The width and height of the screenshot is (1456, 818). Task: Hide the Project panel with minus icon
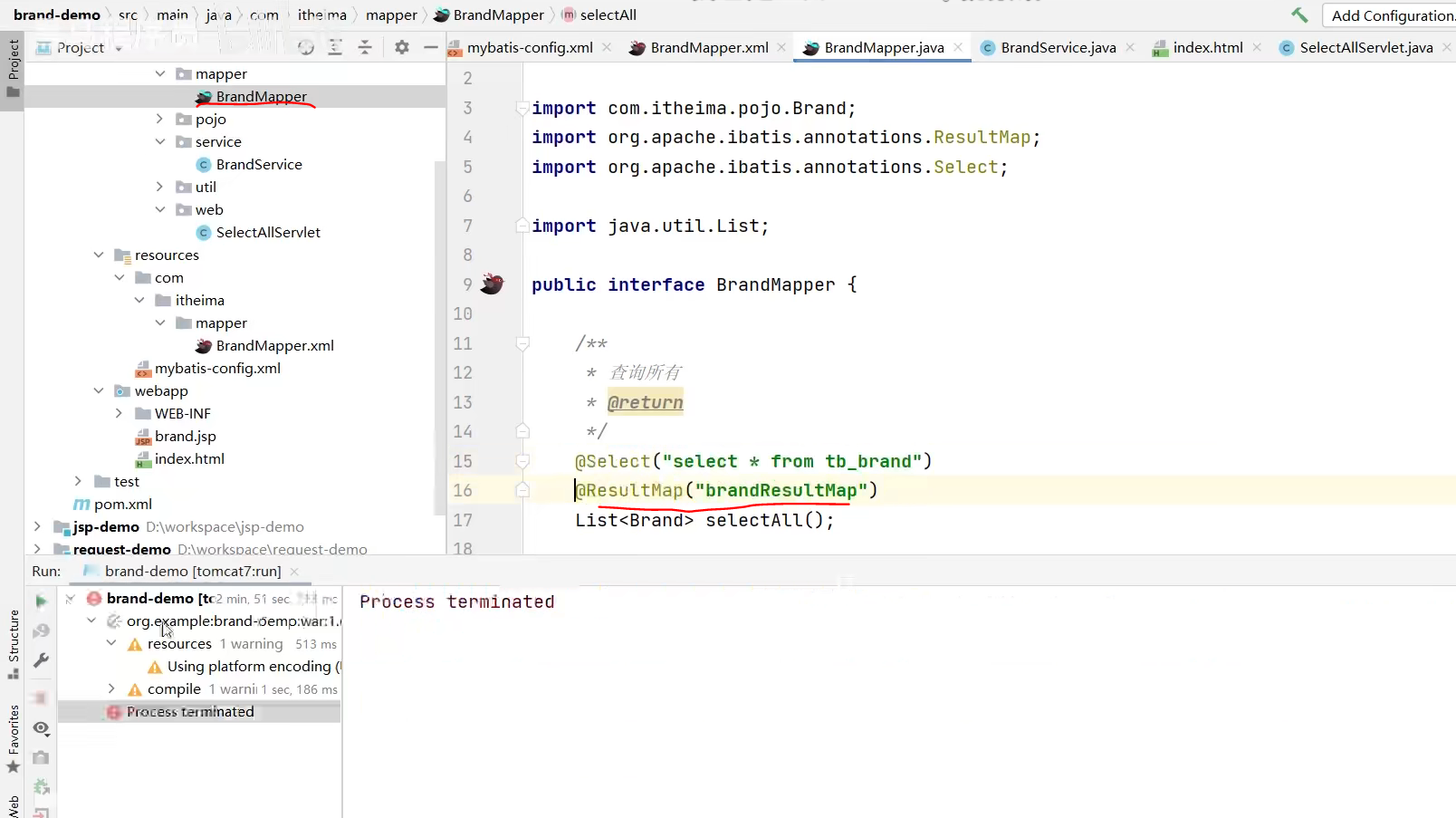click(431, 47)
